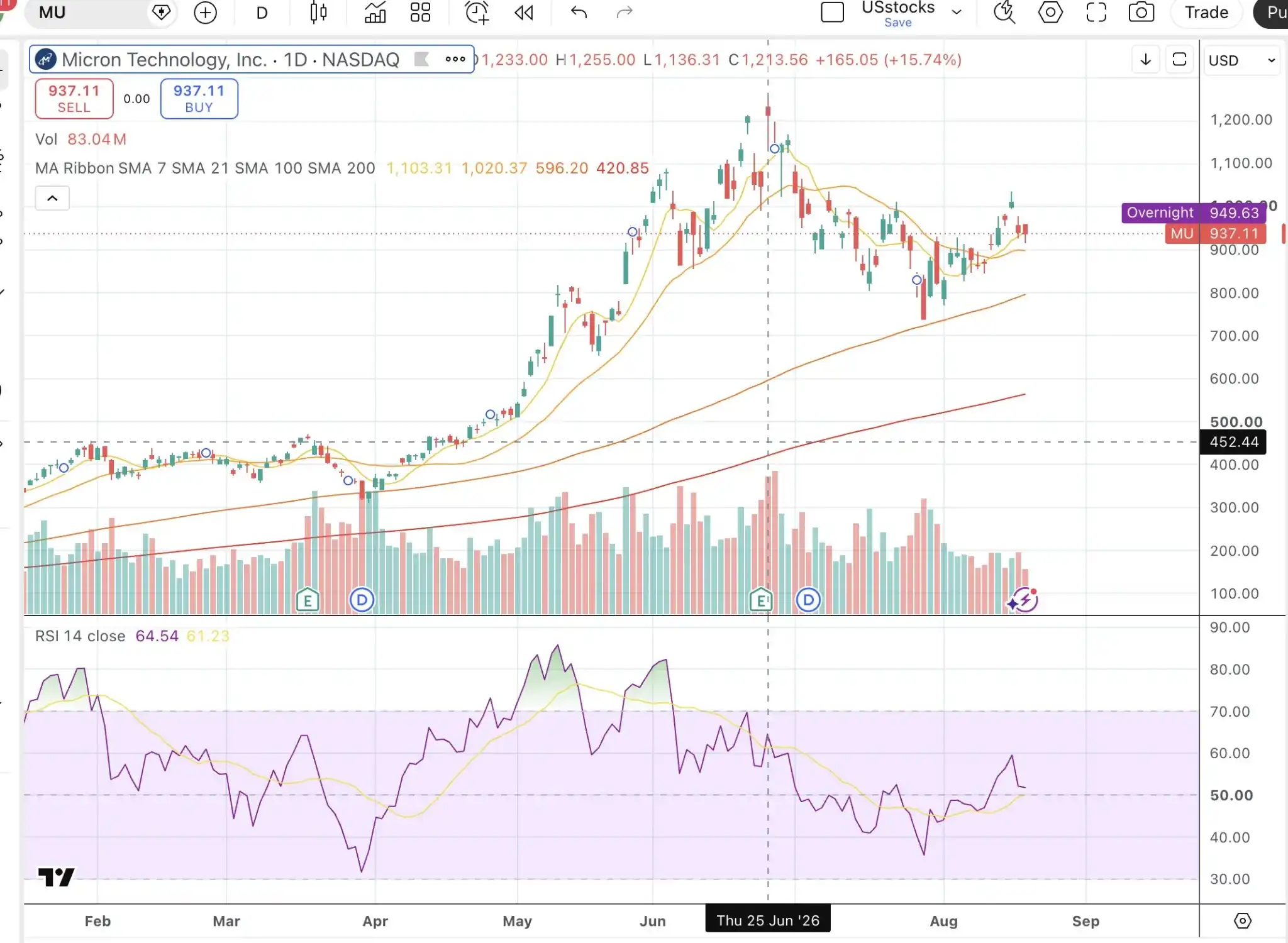Click the flag icon beside NASDAQ
The height and width of the screenshot is (943, 1288).
click(x=421, y=59)
